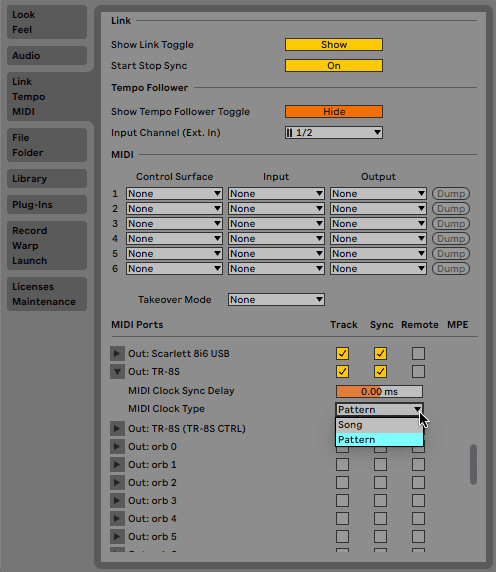Enable Track checkbox for Out: orb 2
Viewport: 496px width, 572px height.
click(x=342, y=482)
